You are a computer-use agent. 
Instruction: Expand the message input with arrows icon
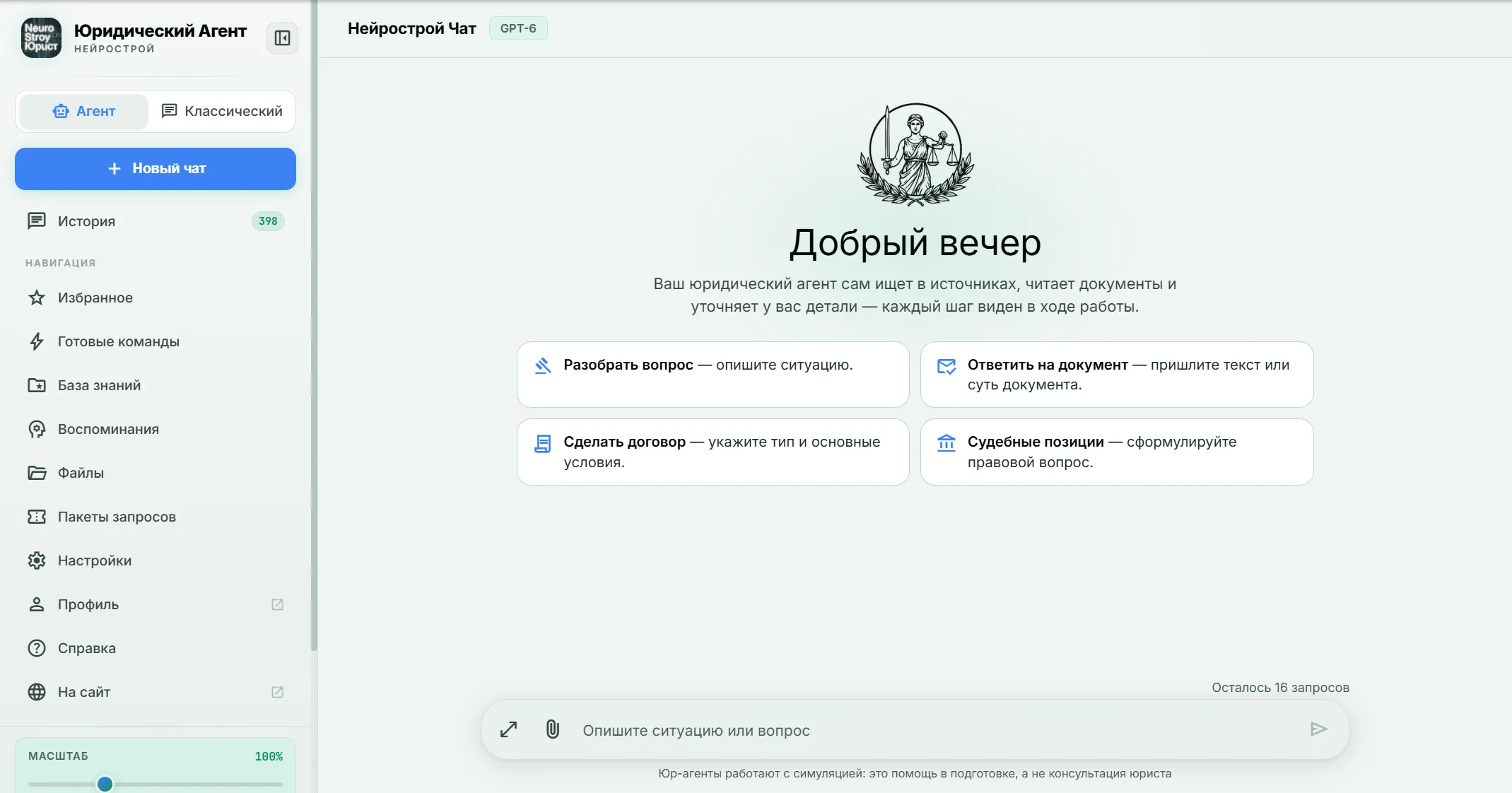pos(508,729)
